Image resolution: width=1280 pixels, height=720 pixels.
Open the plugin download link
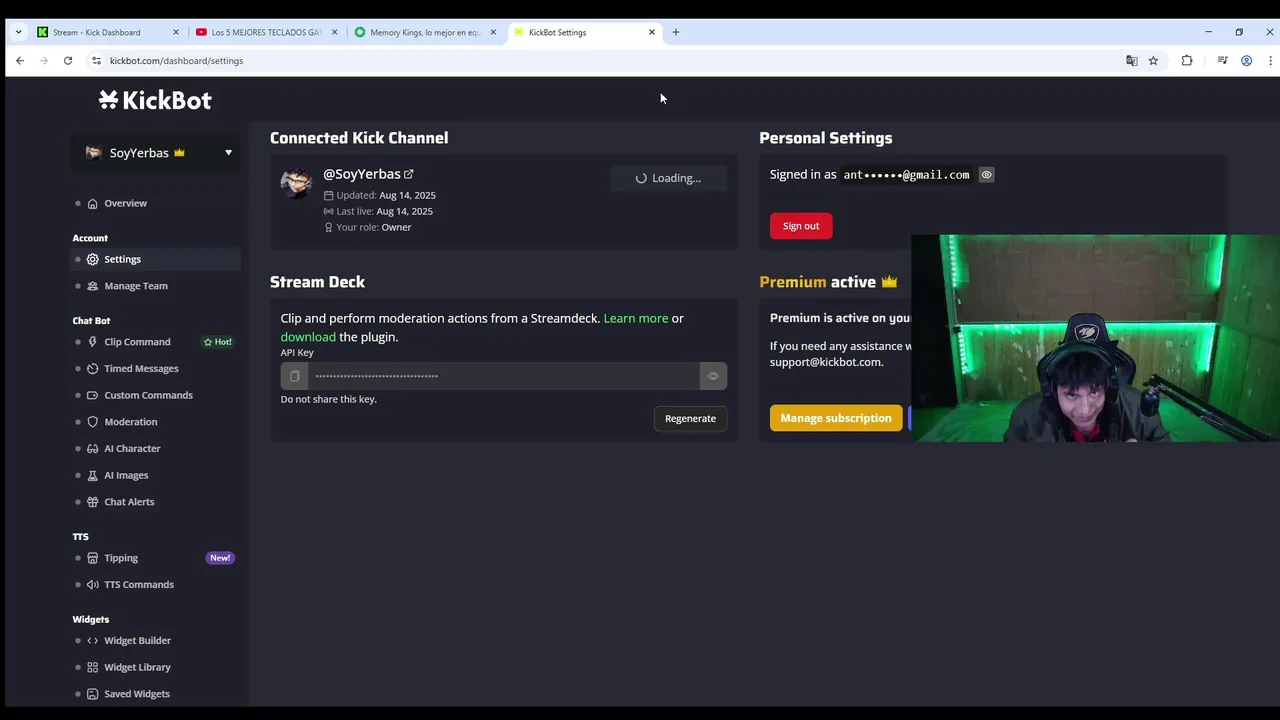pyautogui.click(x=308, y=337)
